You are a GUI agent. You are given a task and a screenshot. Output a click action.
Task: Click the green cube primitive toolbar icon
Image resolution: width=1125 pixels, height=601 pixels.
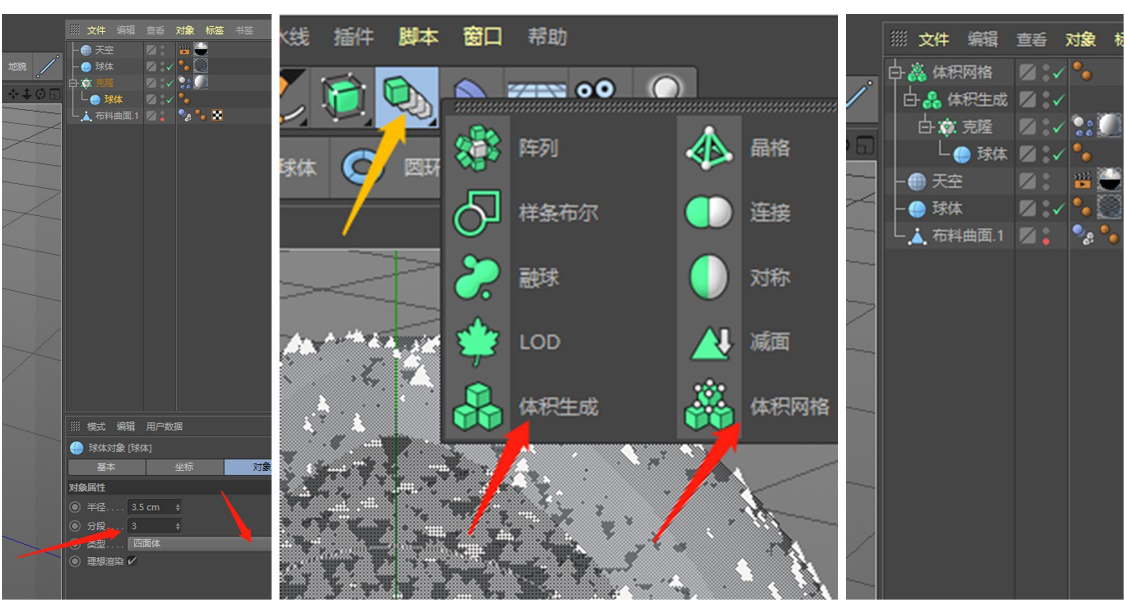coord(342,95)
